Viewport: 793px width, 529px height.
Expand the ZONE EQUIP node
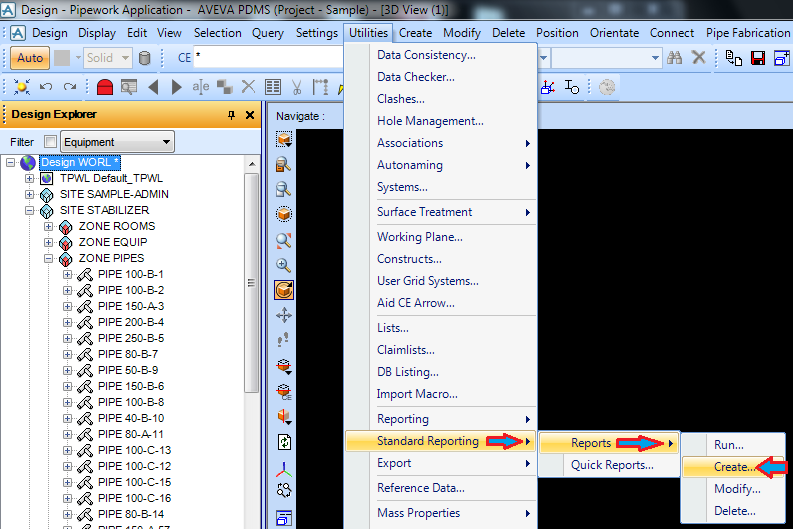pyautogui.click(x=49, y=243)
